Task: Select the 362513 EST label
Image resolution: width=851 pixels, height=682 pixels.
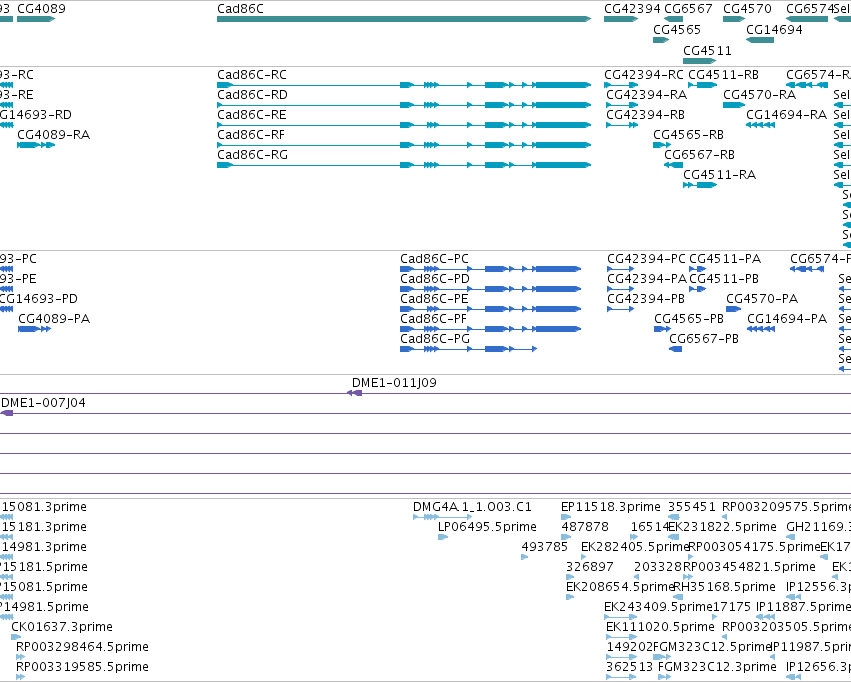Action: 630,667
